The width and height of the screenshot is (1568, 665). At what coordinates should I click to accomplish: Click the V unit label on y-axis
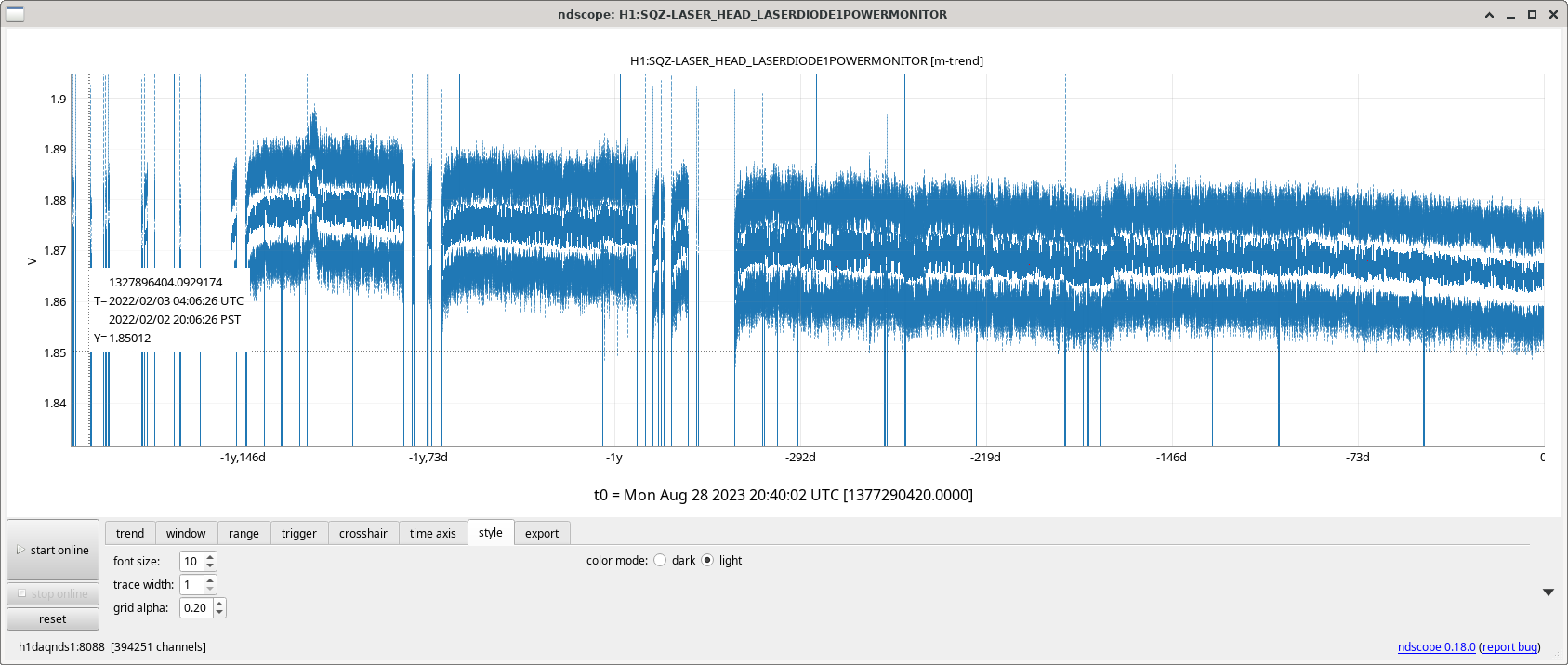coord(32,261)
